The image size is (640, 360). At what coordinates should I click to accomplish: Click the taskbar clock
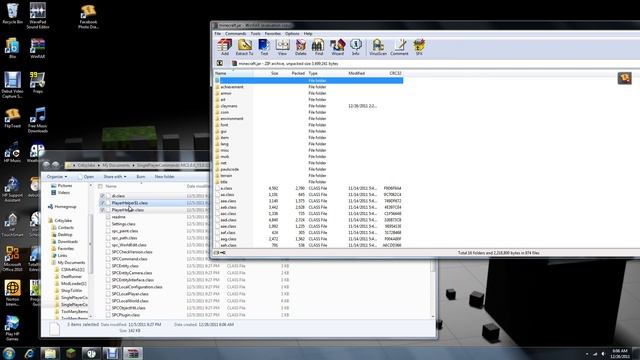(x=620, y=353)
